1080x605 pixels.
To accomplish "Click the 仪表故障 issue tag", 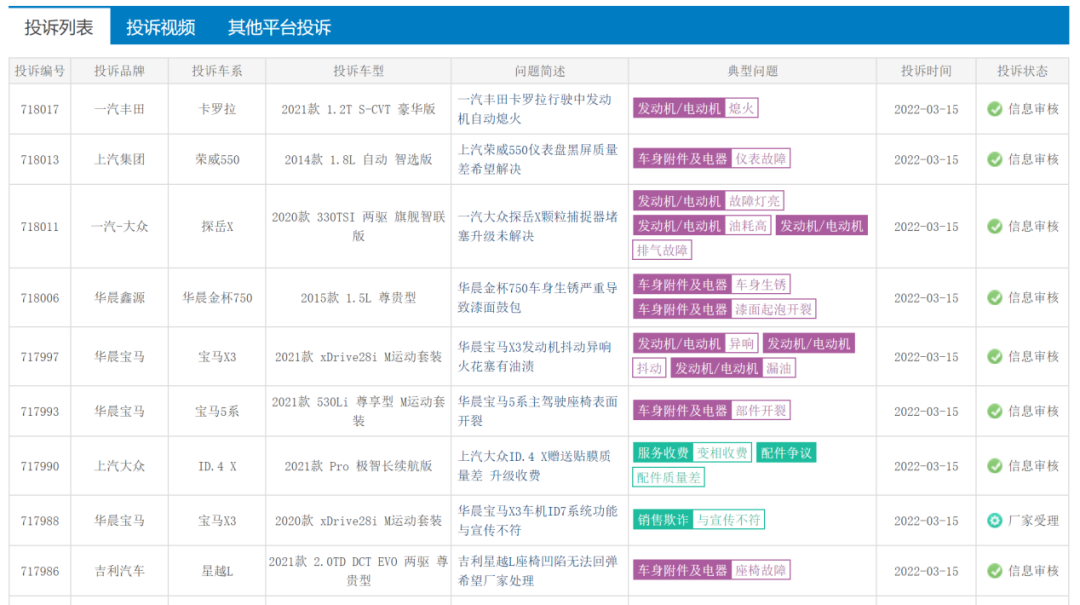I will point(760,158).
